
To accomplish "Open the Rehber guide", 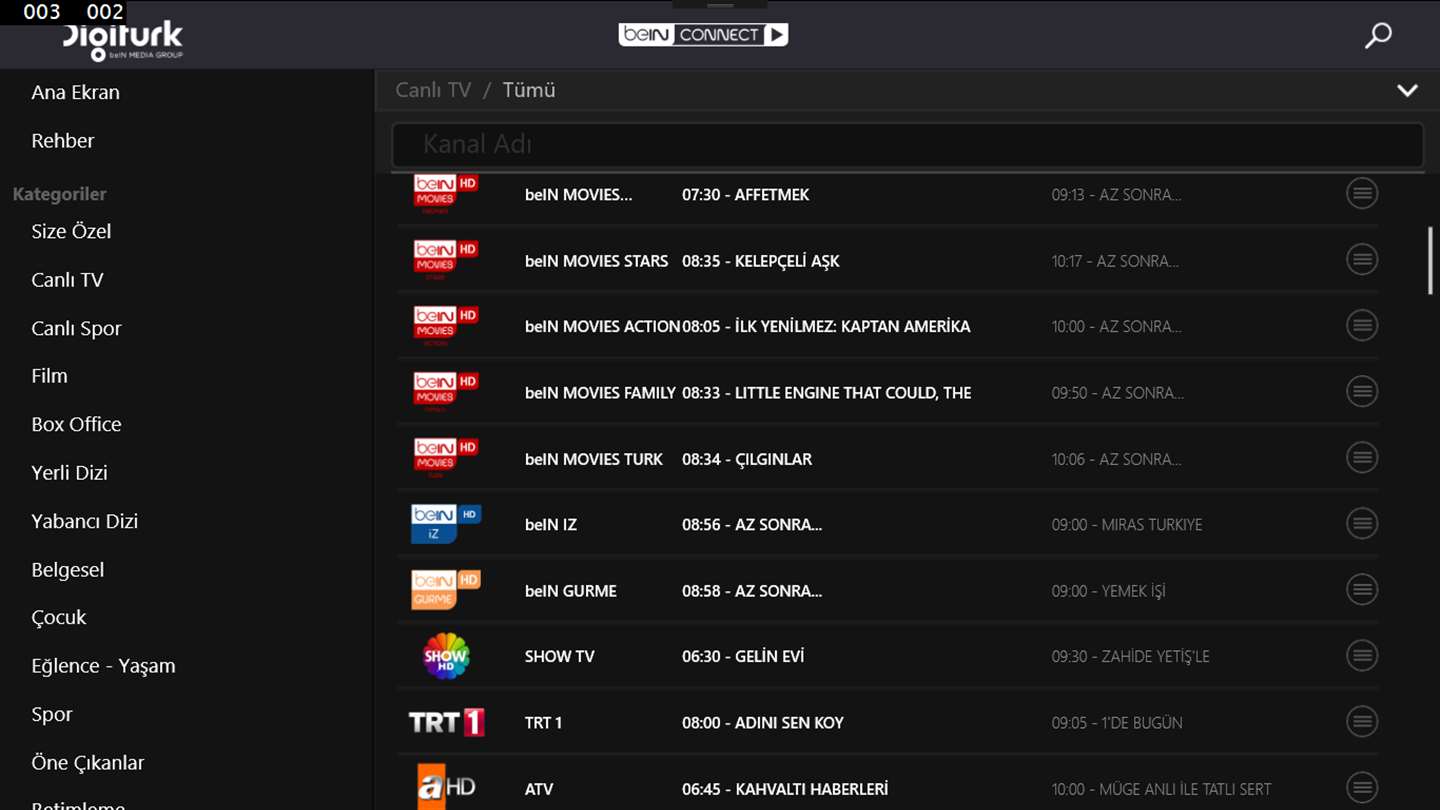I will tap(62, 141).
